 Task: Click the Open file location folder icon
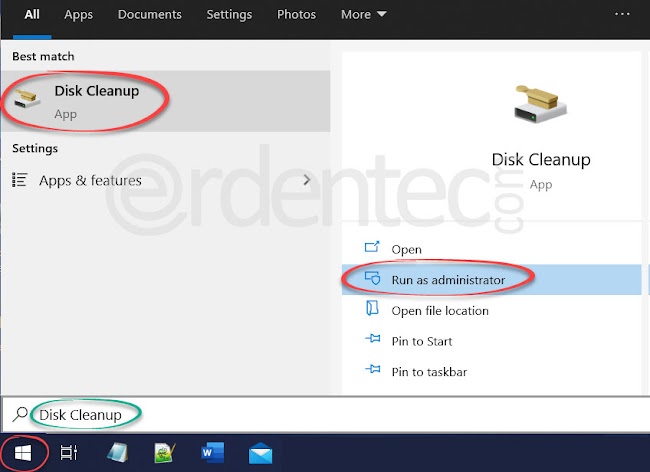372,309
